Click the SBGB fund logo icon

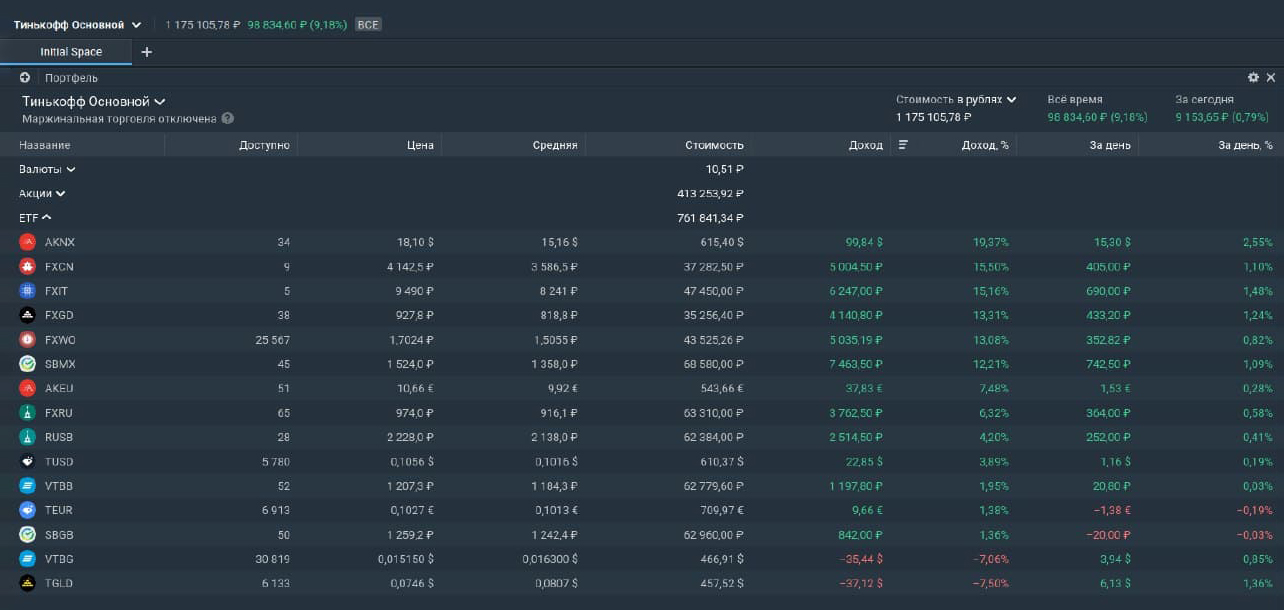pos(27,534)
